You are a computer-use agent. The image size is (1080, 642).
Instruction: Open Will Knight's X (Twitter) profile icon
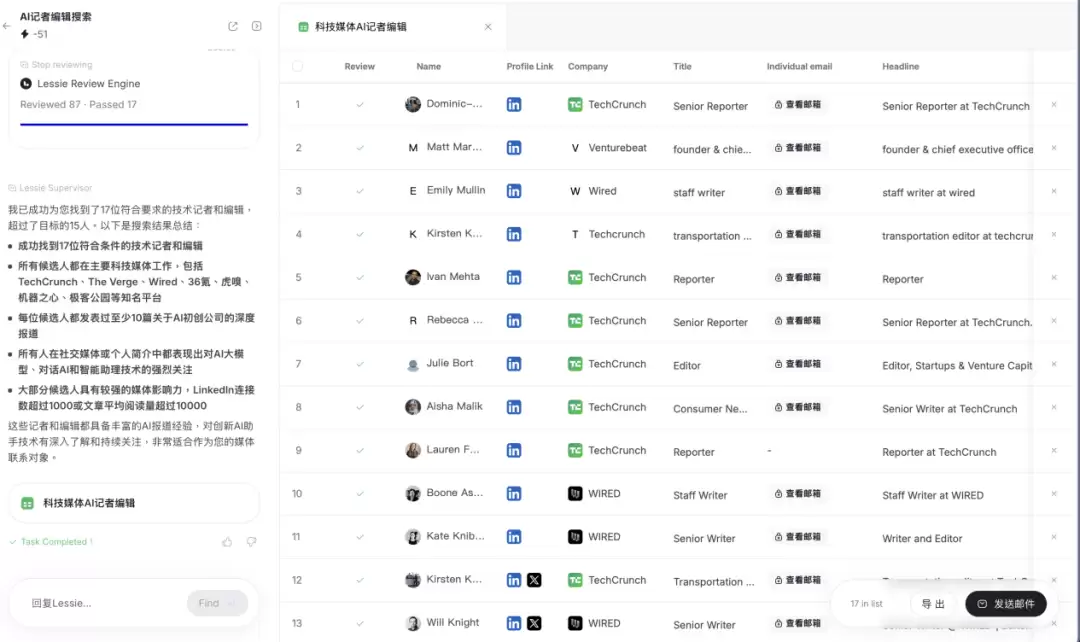pos(534,623)
